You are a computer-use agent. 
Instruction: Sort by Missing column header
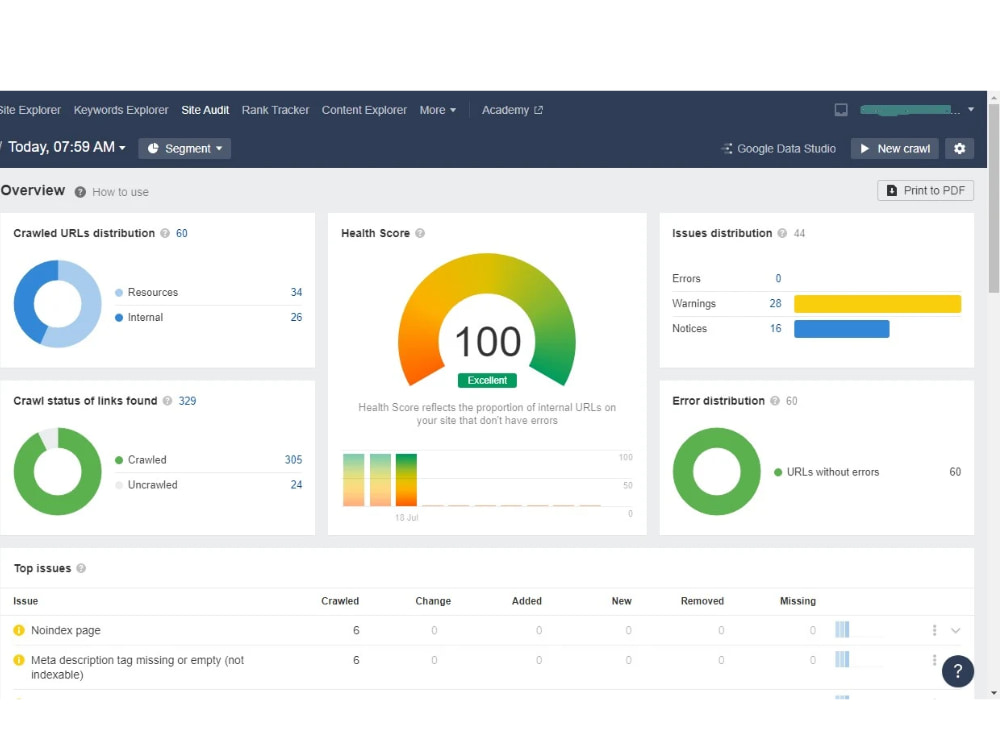798,601
